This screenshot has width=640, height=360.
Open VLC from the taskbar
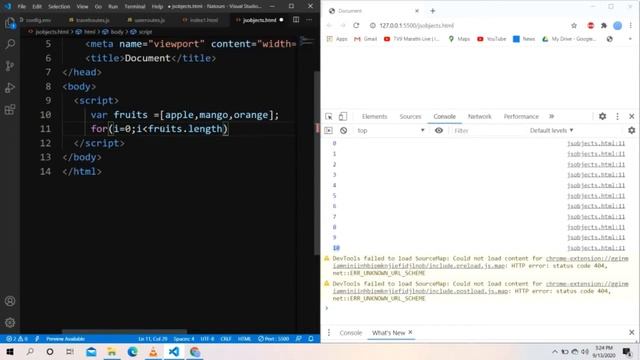(153, 351)
